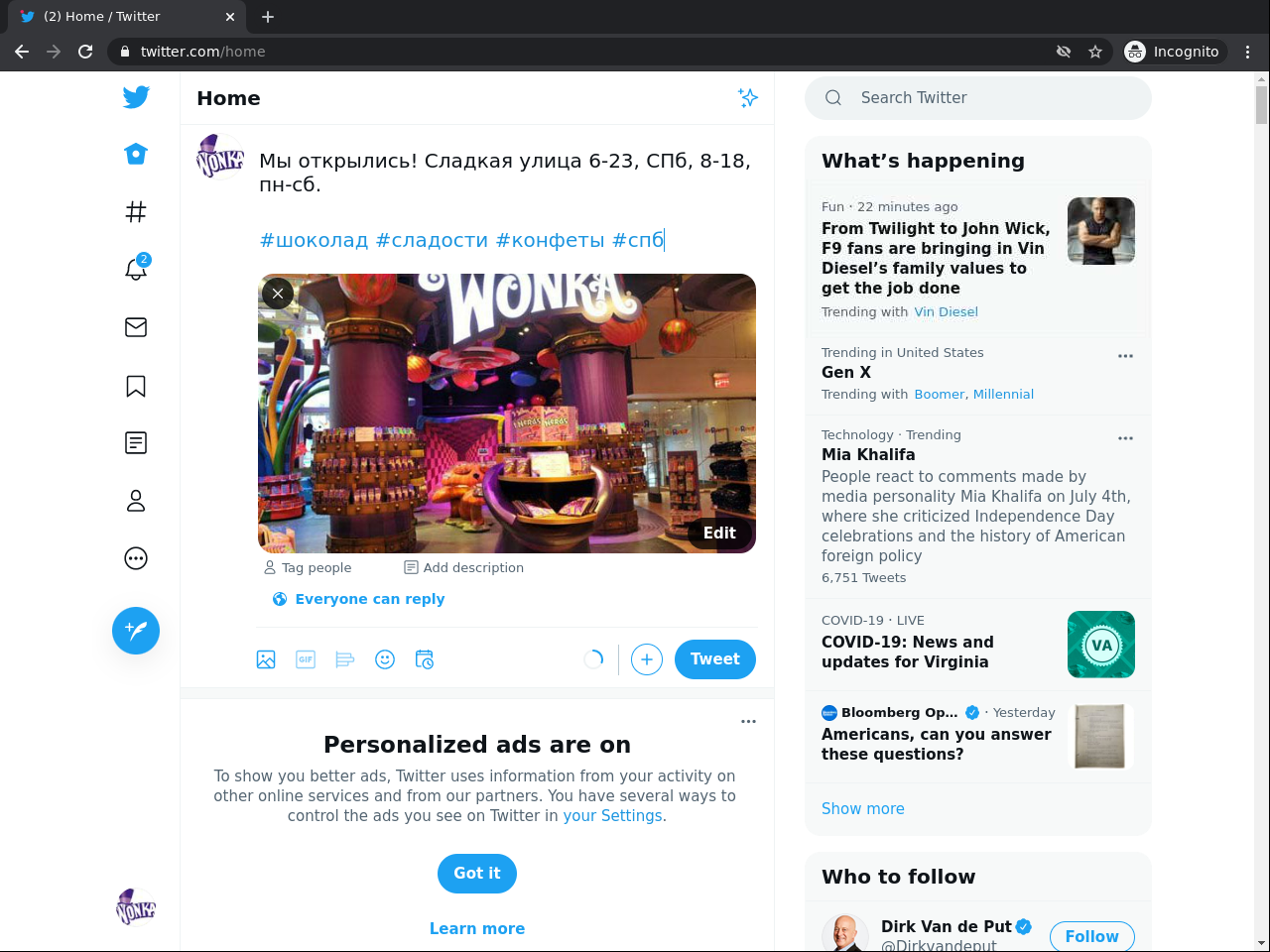Reload the page
The image size is (1270, 952).
[85, 52]
